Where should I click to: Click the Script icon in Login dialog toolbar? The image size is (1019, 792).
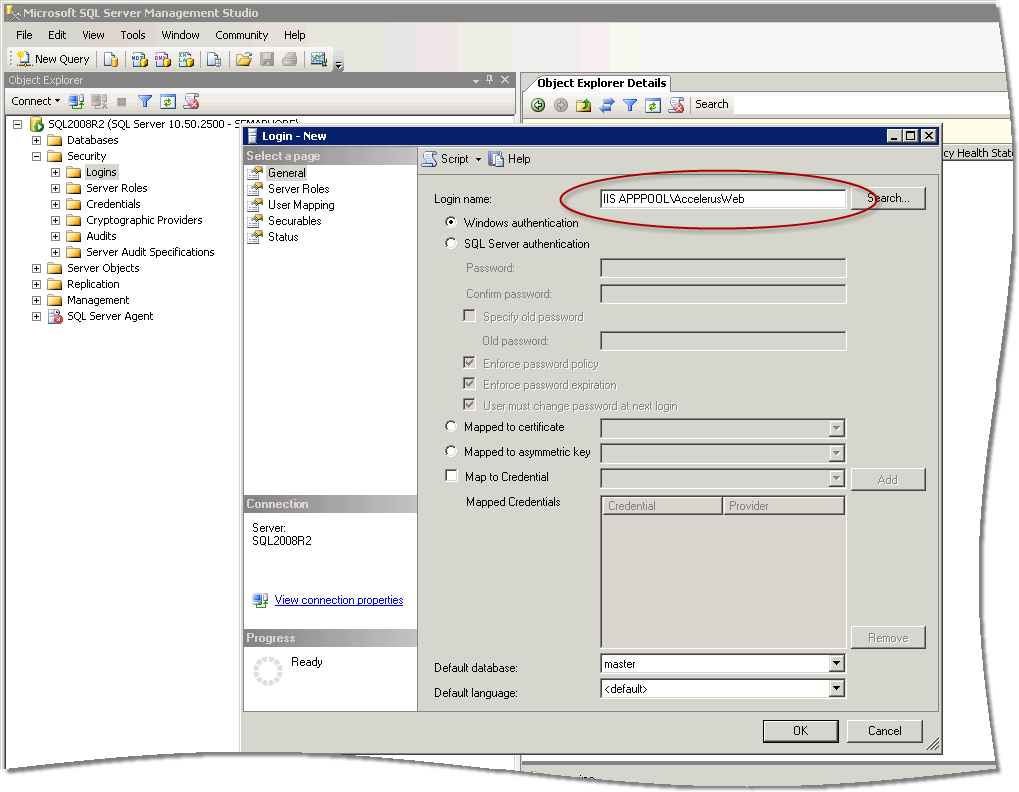430,159
